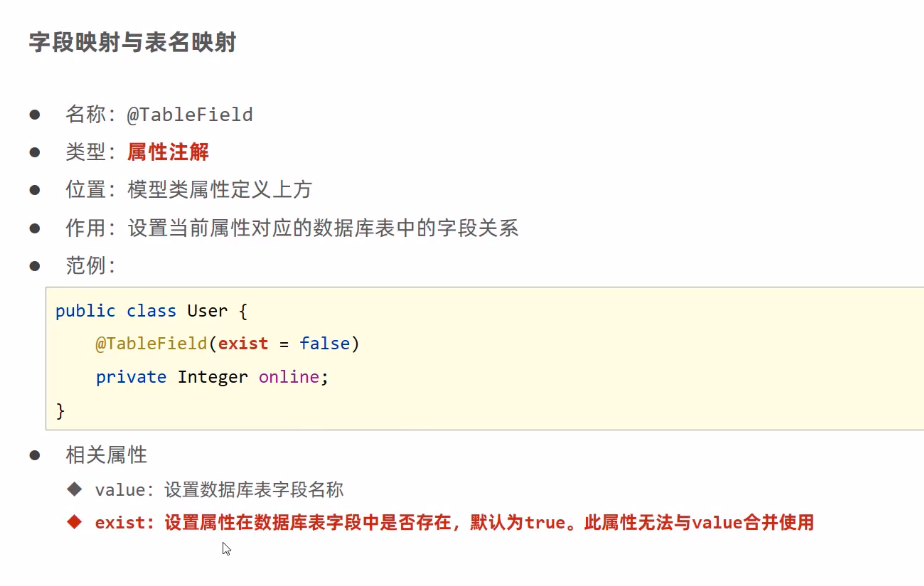
Task: Click the red exist attribute description line
Action: [x=454, y=522]
